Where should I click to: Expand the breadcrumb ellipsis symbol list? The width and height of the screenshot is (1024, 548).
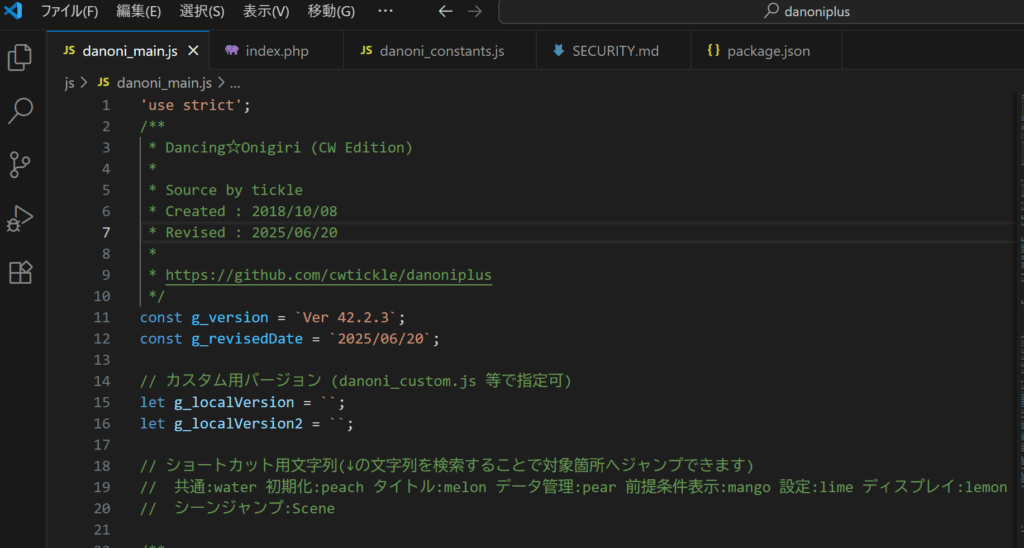(235, 83)
